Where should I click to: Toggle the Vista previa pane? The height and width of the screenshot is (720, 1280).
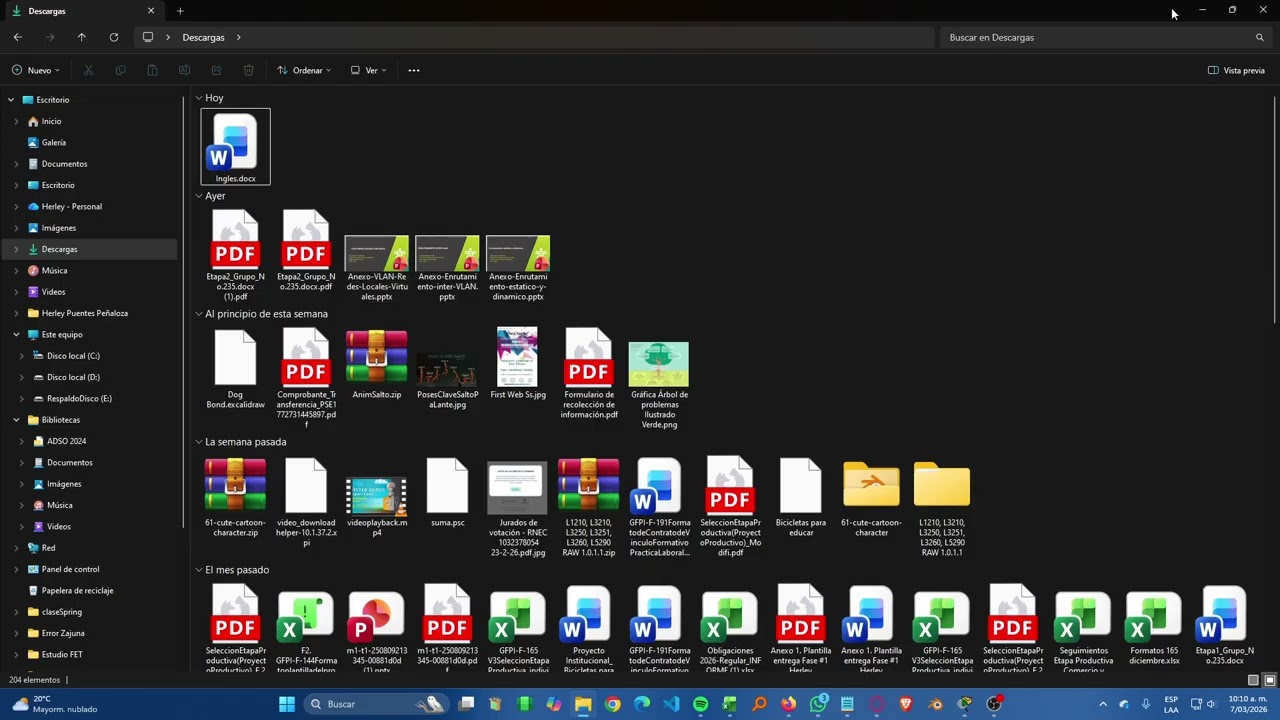(1236, 70)
